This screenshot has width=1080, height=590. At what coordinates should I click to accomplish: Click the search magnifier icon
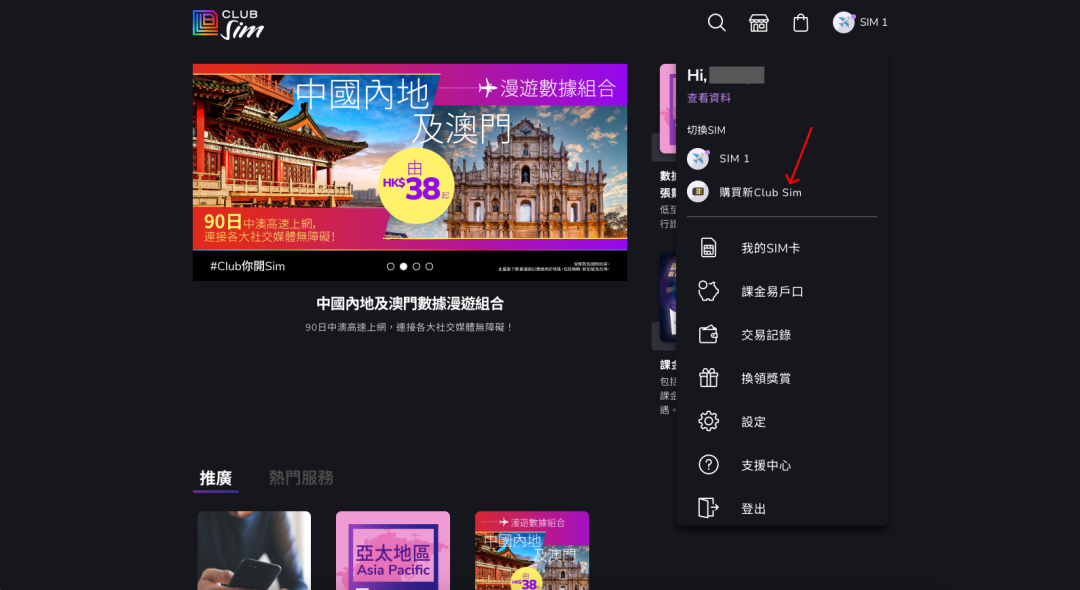click(x=716, y=22)
